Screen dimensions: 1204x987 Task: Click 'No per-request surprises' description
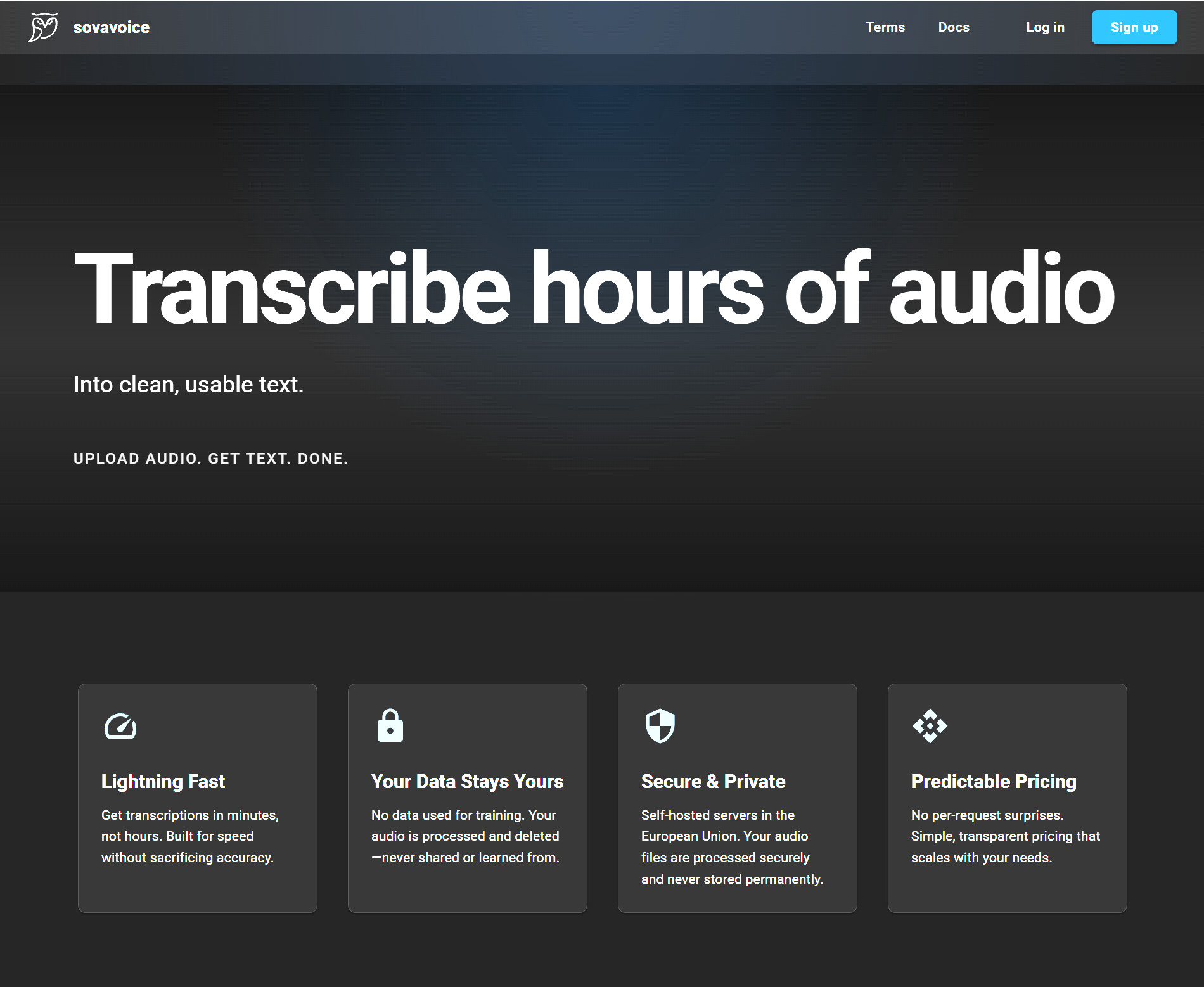[x=1006, y=836]
